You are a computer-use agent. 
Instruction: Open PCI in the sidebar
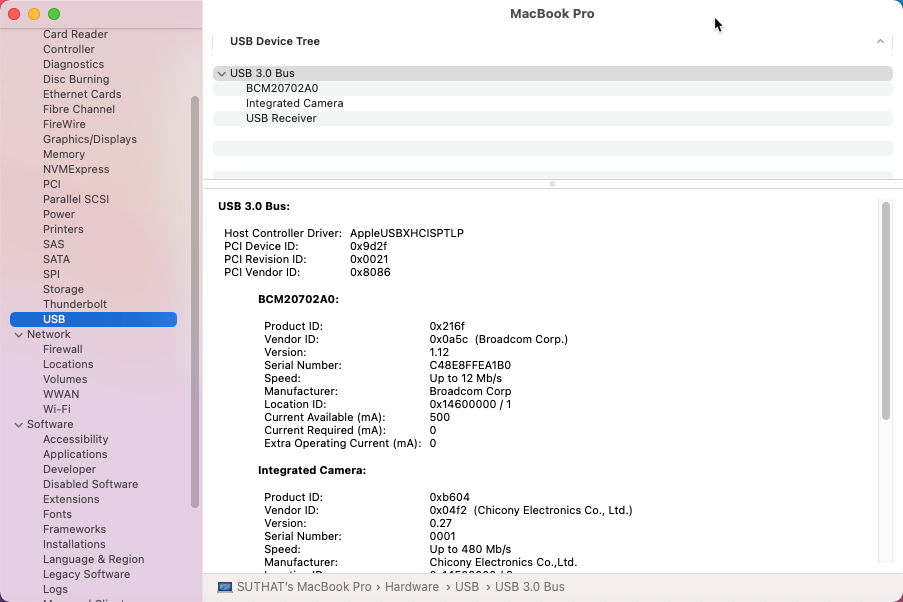pos(52,184)
